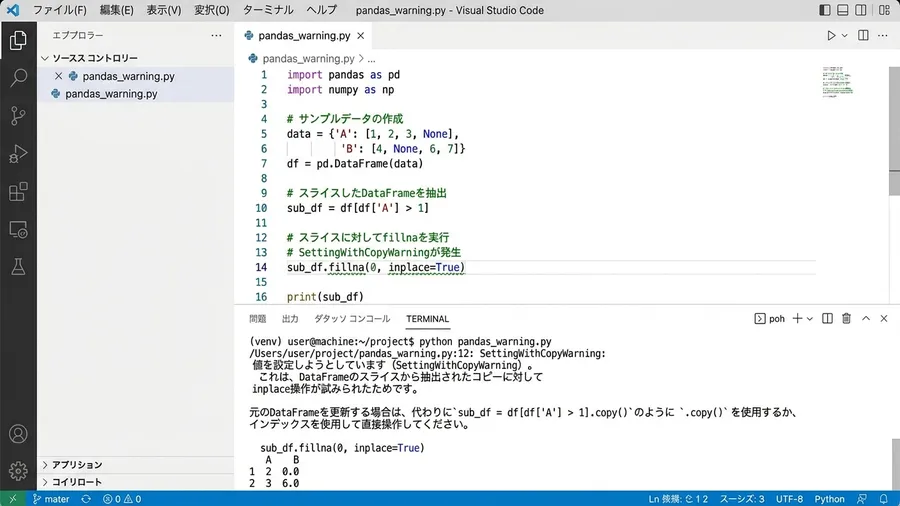This screenshot has width=900, height=506.
Task: Open Customize Layout icon
Action: point(884,10)
